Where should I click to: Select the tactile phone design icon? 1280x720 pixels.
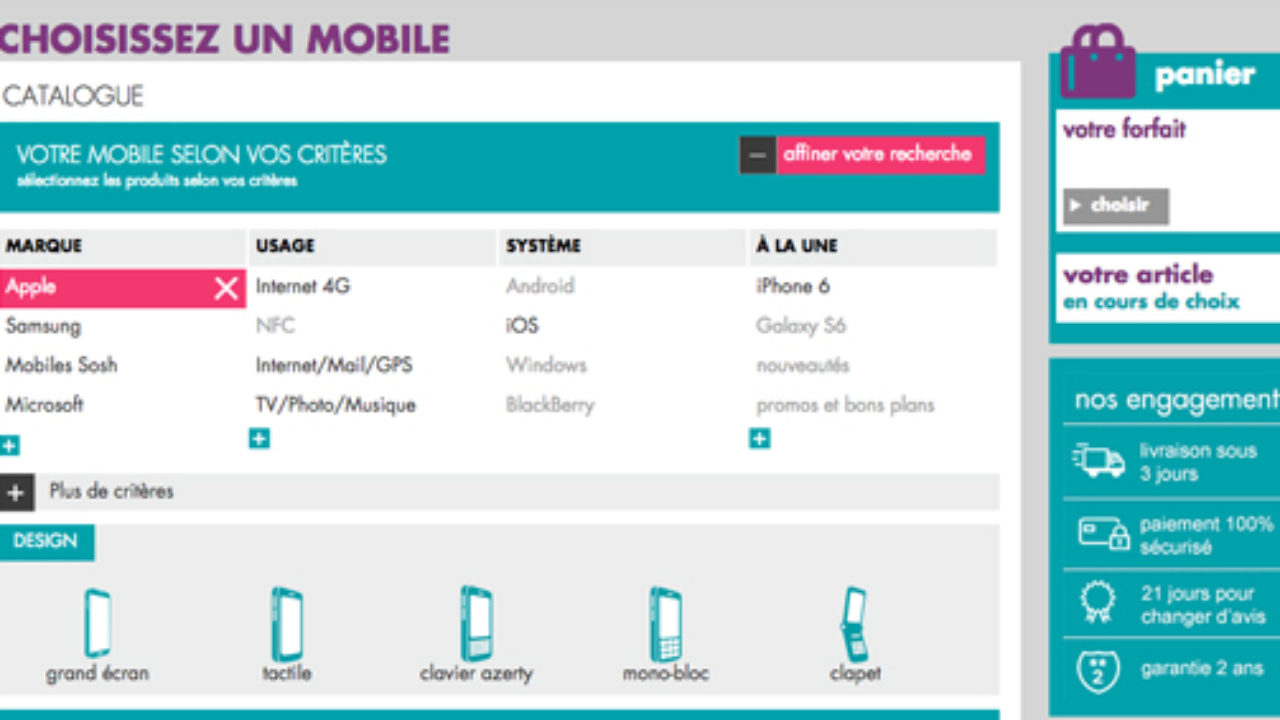tap(287, 624)
